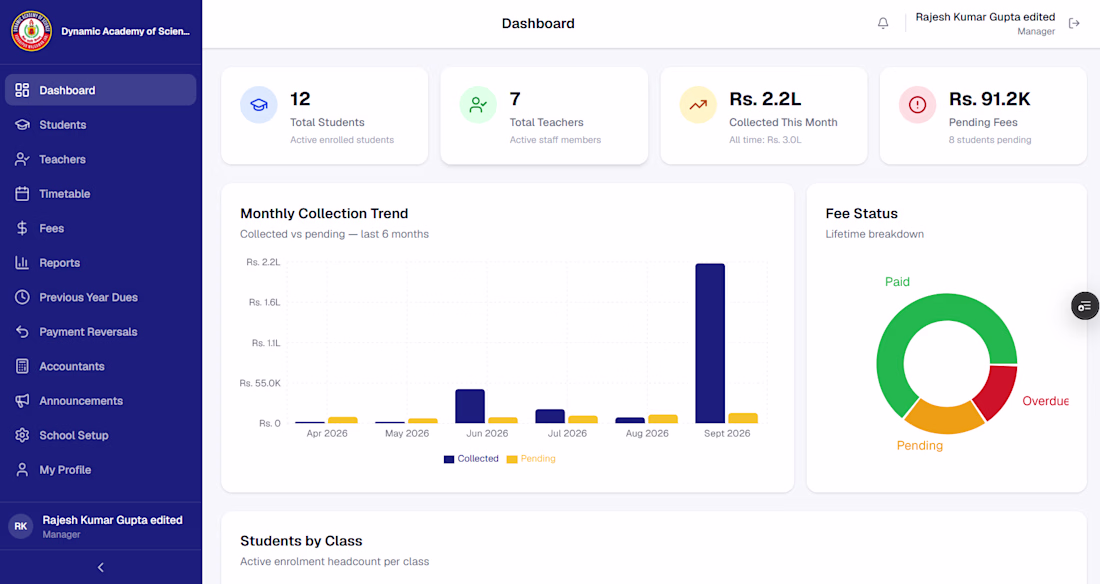1100x584 pixels.
Task: Click the Students graduation cap sidebar icon
Action: [x=22, y=124]
